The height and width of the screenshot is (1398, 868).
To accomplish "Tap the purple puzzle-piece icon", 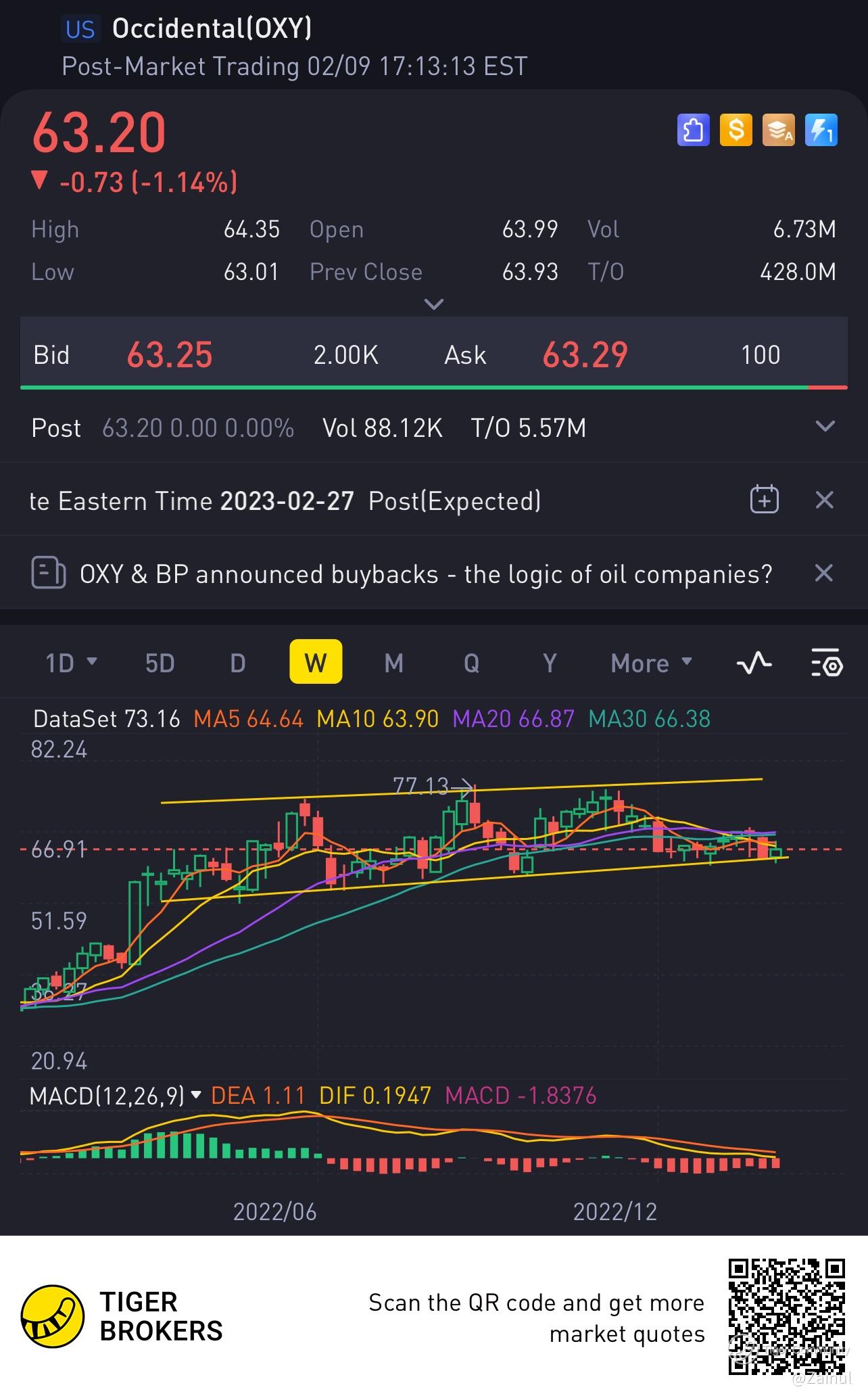I will (x=694, y=130).
